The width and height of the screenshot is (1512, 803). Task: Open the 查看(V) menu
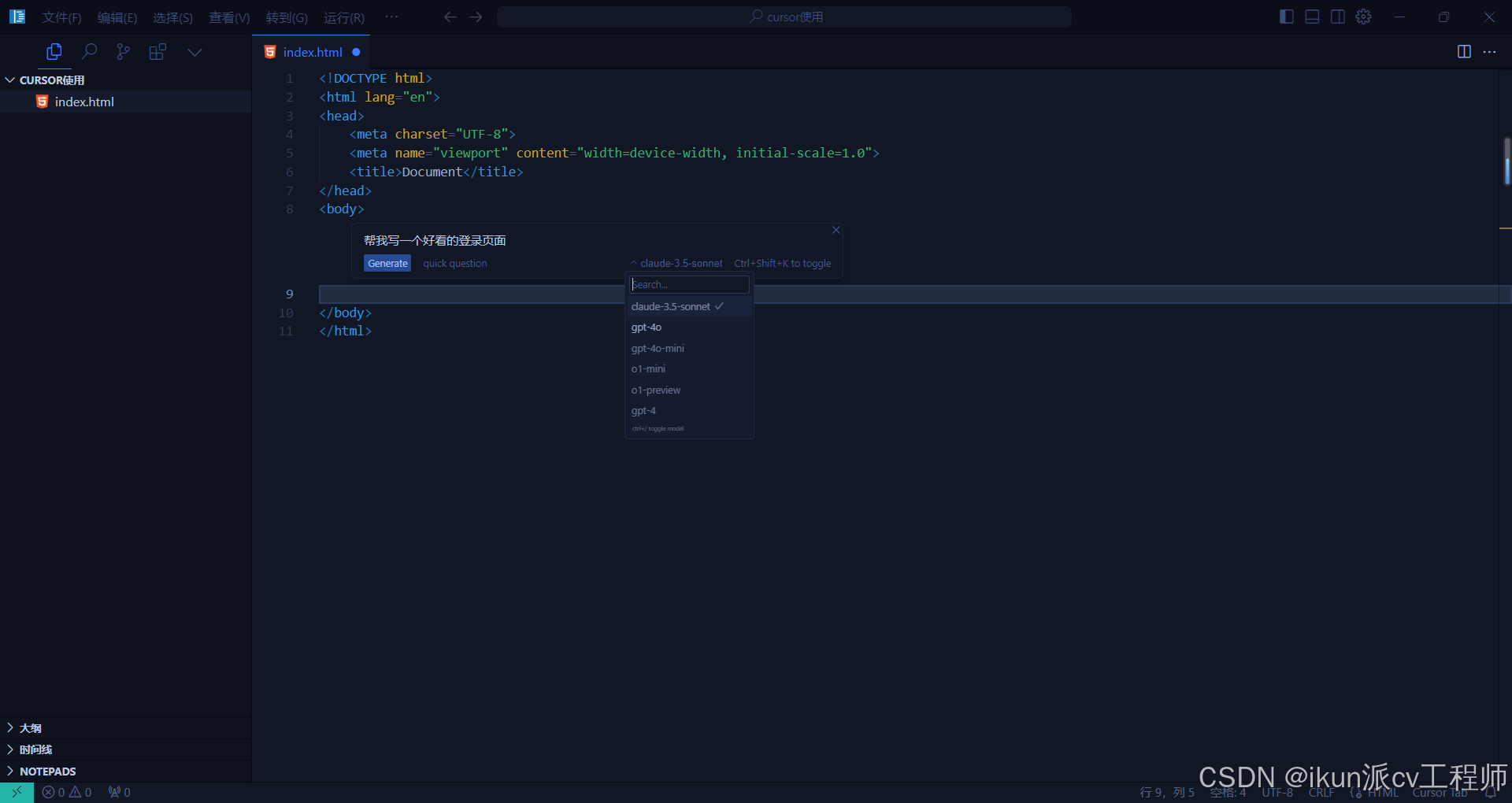pyautogui.click(x=229, y=17)
